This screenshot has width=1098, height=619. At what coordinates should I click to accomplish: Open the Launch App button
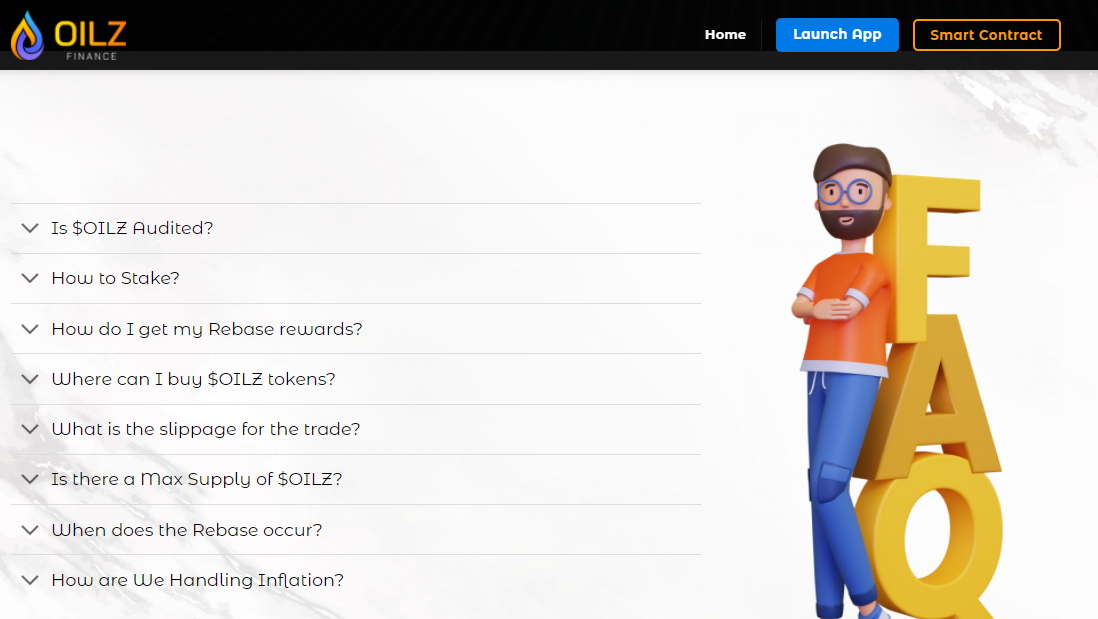[837, 35]
